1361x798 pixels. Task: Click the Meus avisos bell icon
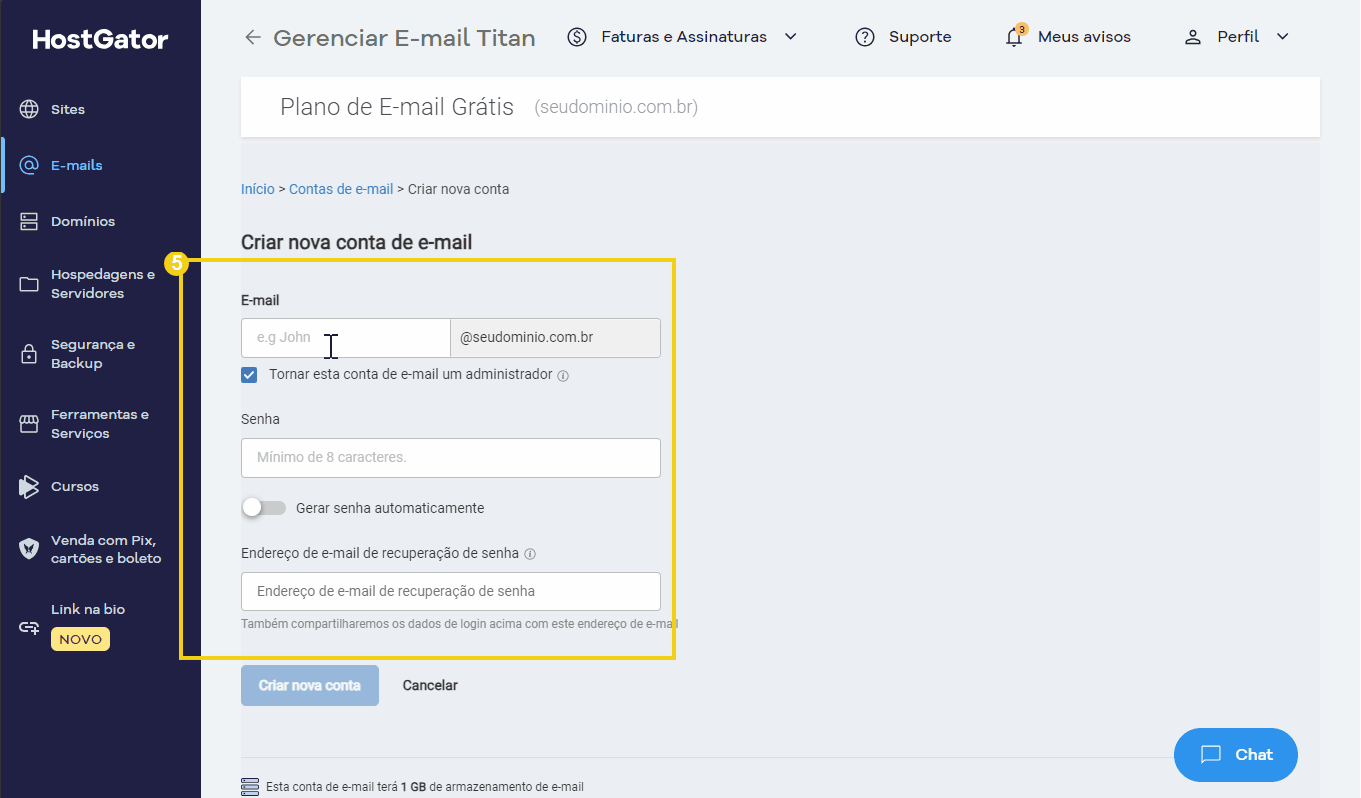[1015, 37]
